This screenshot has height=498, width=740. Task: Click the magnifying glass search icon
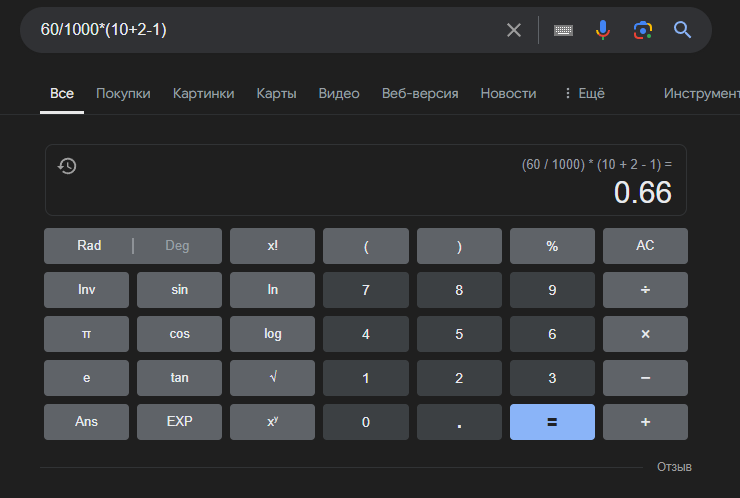[682, 30]
